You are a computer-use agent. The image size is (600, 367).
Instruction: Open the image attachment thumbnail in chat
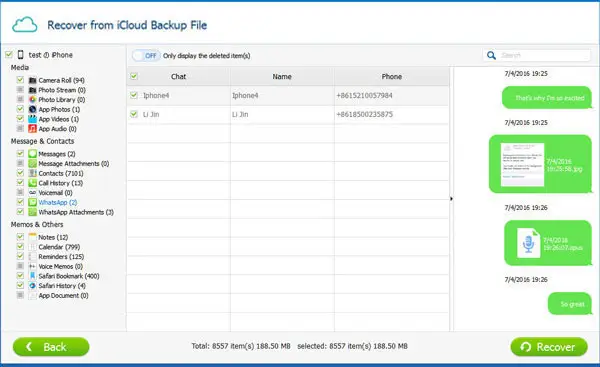pos(522,165)
